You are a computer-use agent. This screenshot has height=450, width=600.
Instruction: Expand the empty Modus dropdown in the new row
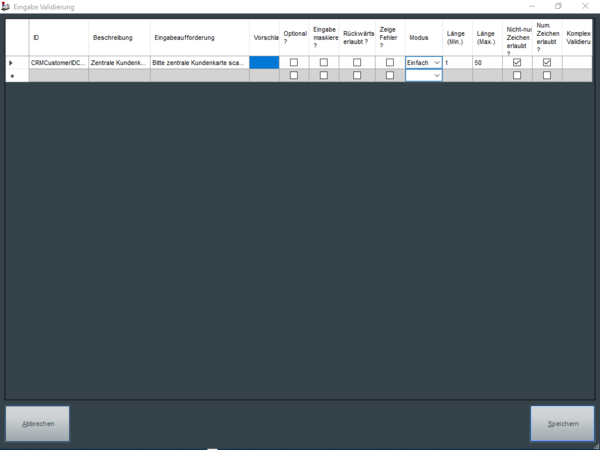click(437, 75)
